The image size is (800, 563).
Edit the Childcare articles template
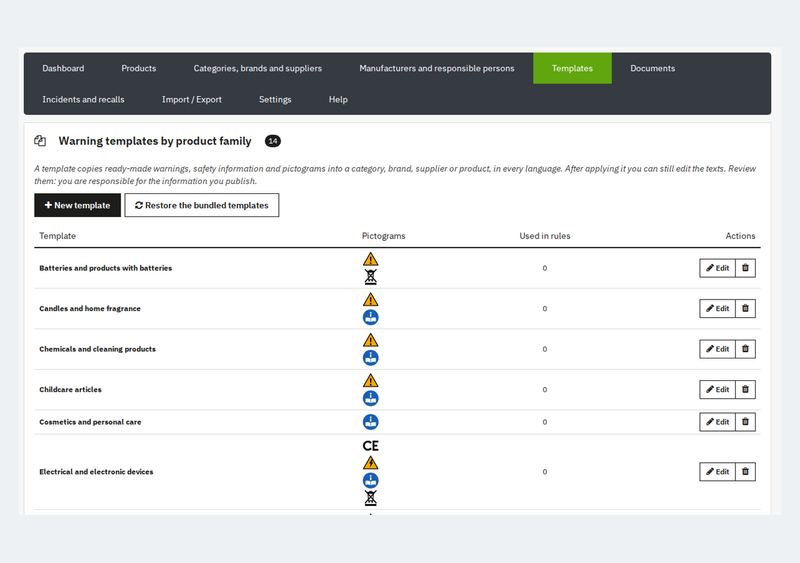(x=717, y=389)
